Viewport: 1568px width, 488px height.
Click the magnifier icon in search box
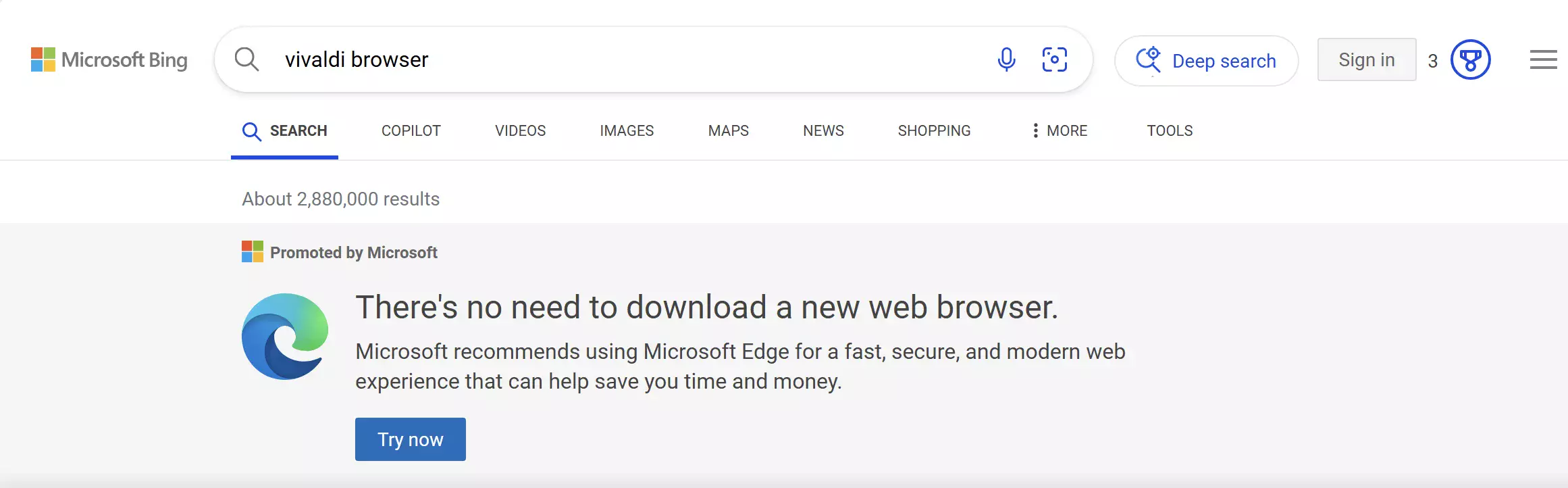coord(246,59)
